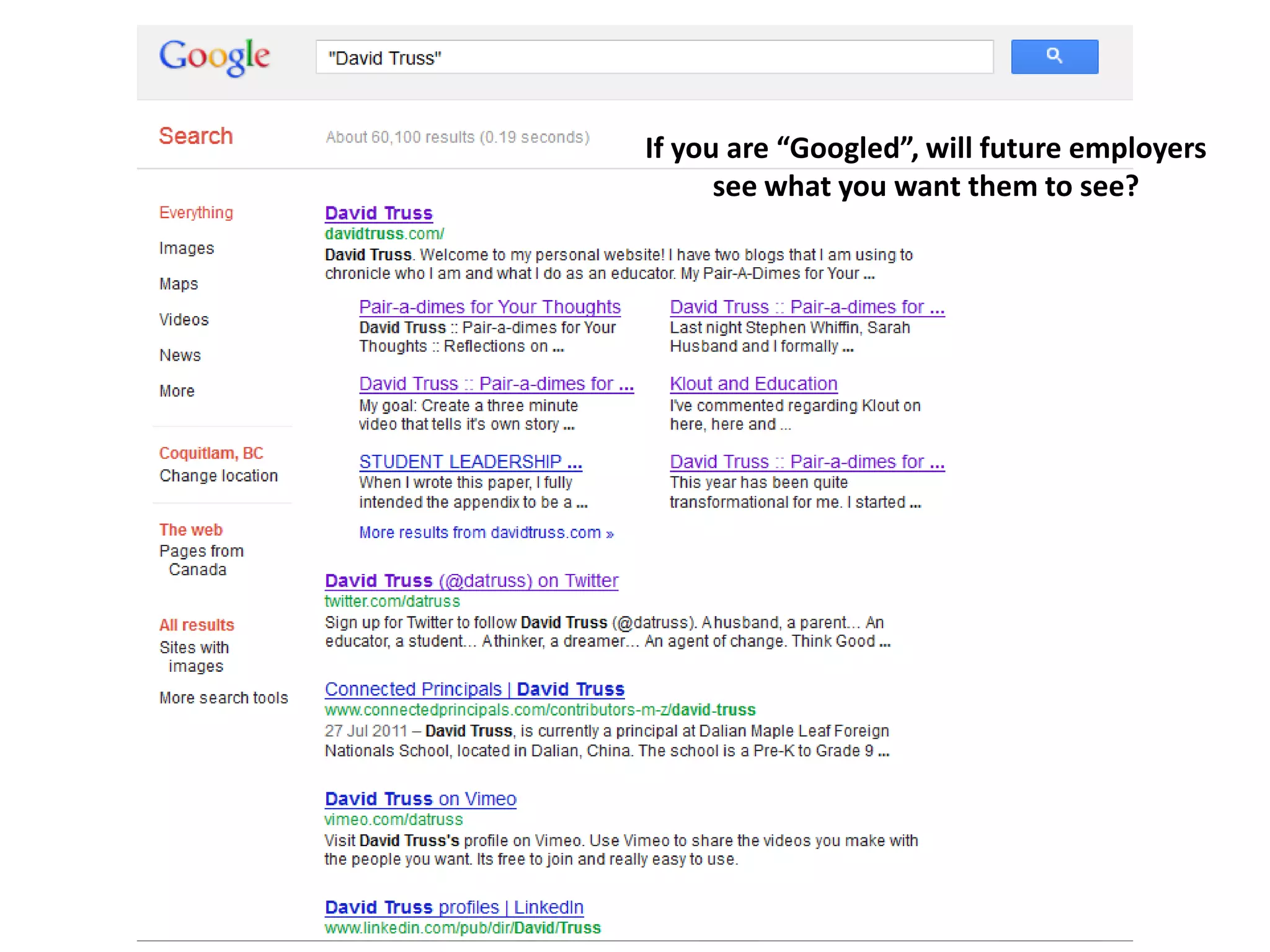Switch to Images results
This screenshot has height=952, width=1270.
pos(187,249)
